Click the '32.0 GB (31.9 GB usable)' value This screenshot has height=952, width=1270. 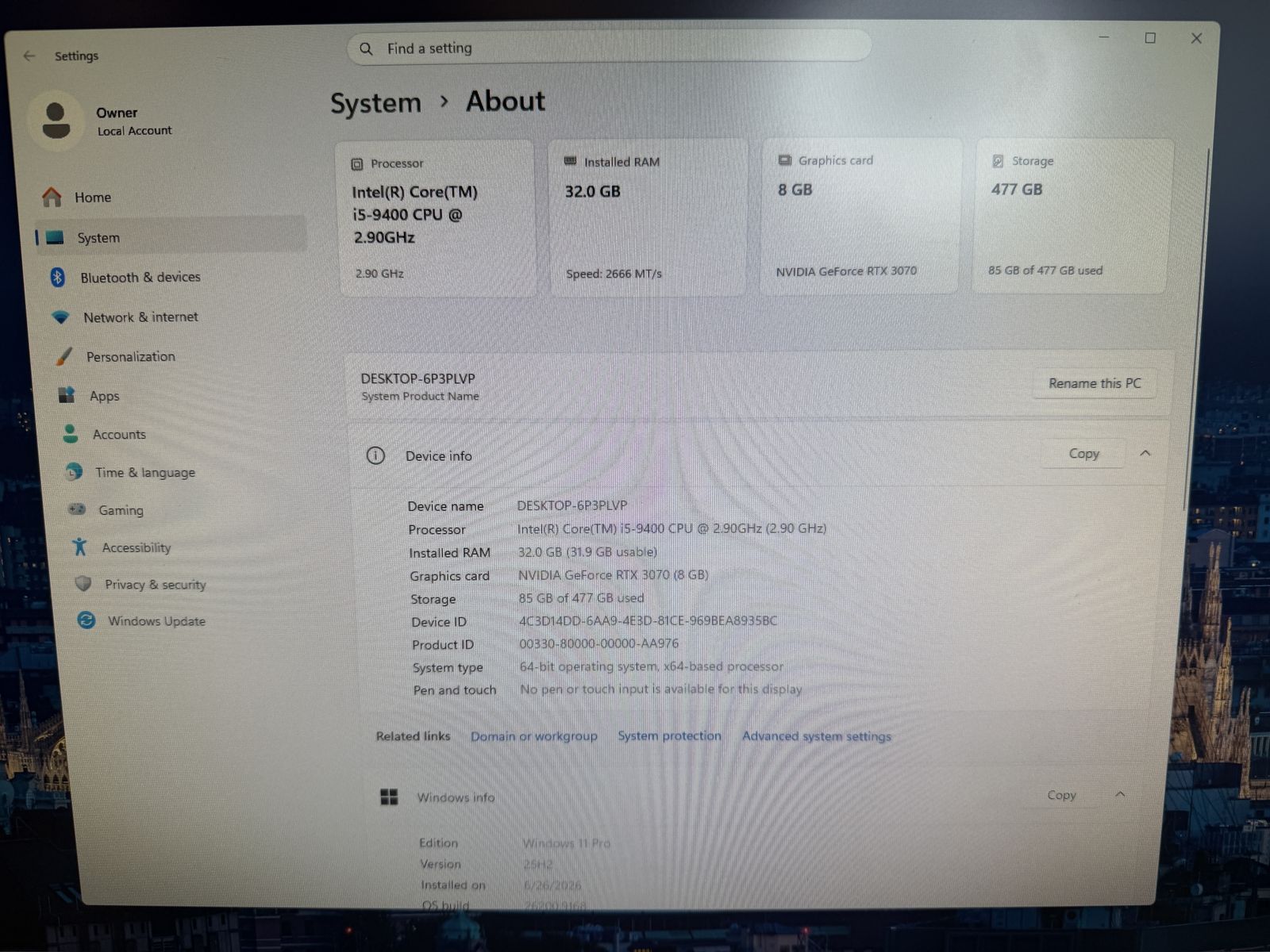(x=587, y=551)
